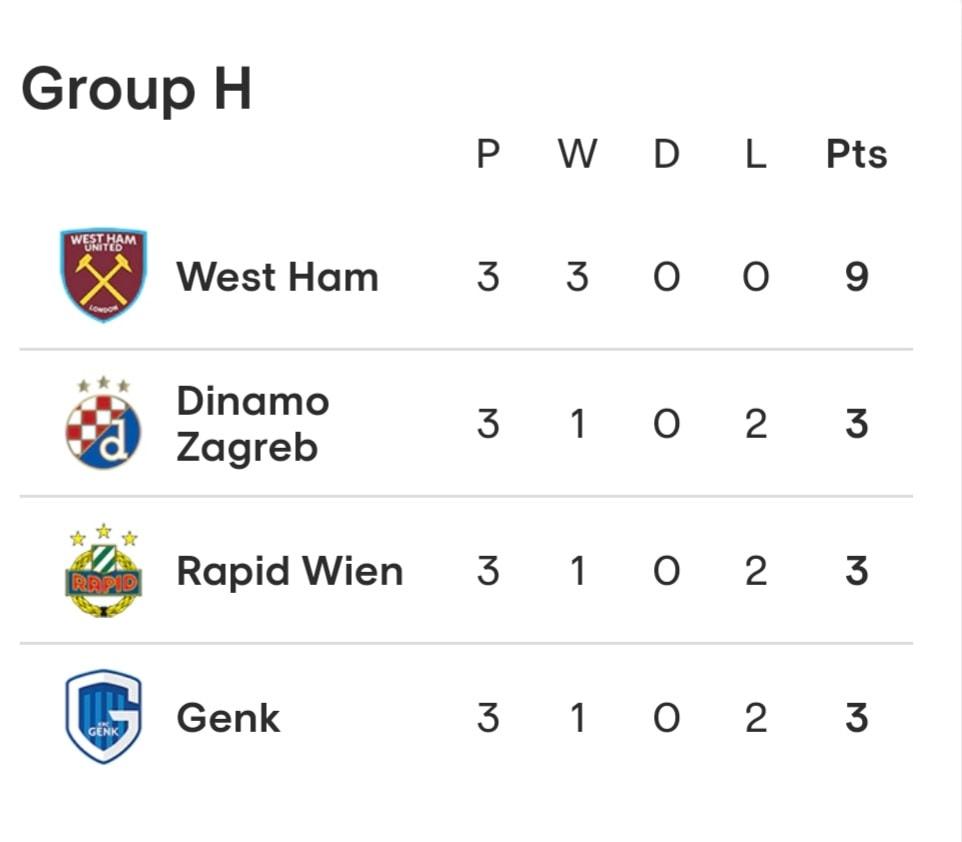Click the Group H heading
The width and height of the screenshot is (962, 842).
[x=137, y=90]
